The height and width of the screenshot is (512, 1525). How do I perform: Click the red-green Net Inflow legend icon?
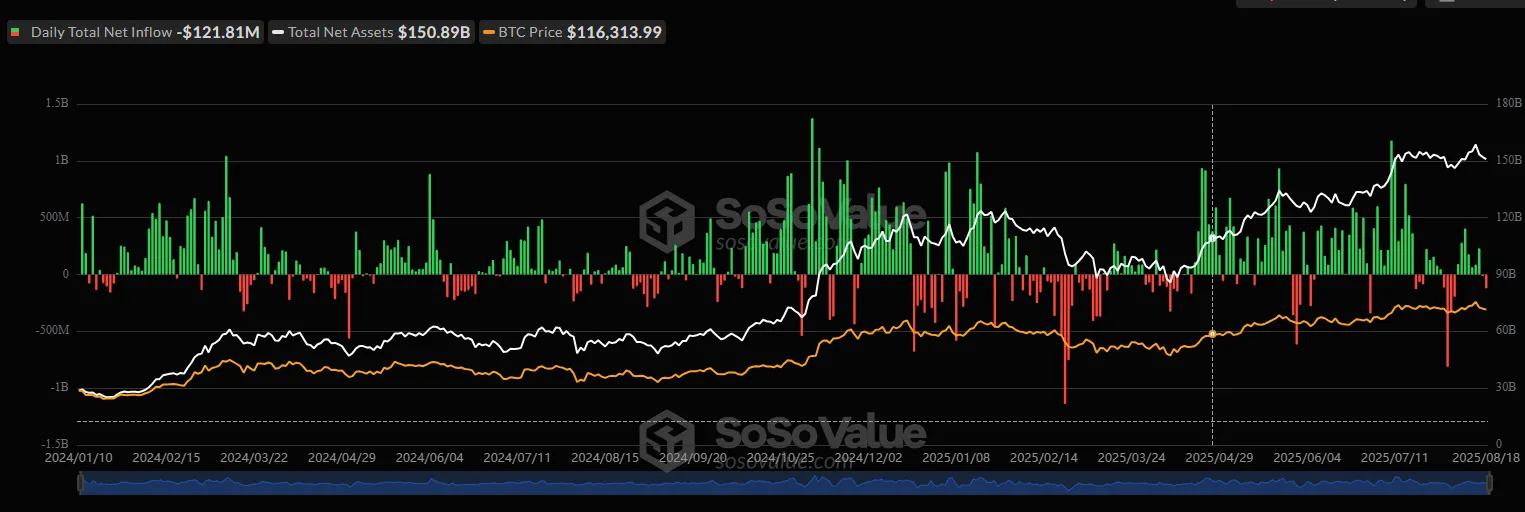16,32
